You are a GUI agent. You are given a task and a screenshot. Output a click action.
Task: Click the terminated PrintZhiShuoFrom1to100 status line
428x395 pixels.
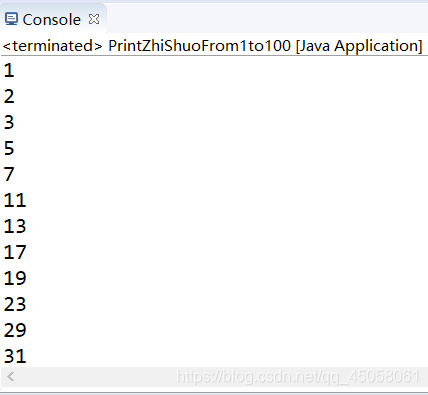213,46
